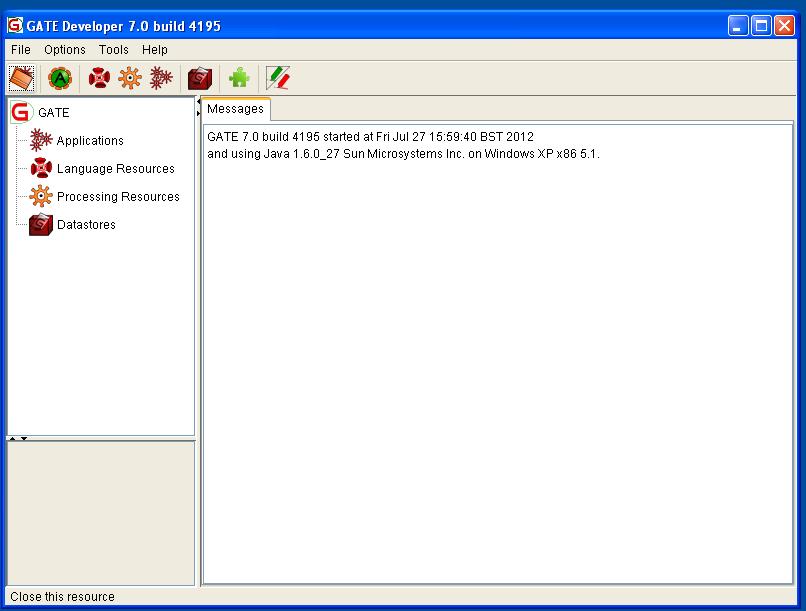Select Applications in the resource tree
806x611 pixels.
(90, 141)
